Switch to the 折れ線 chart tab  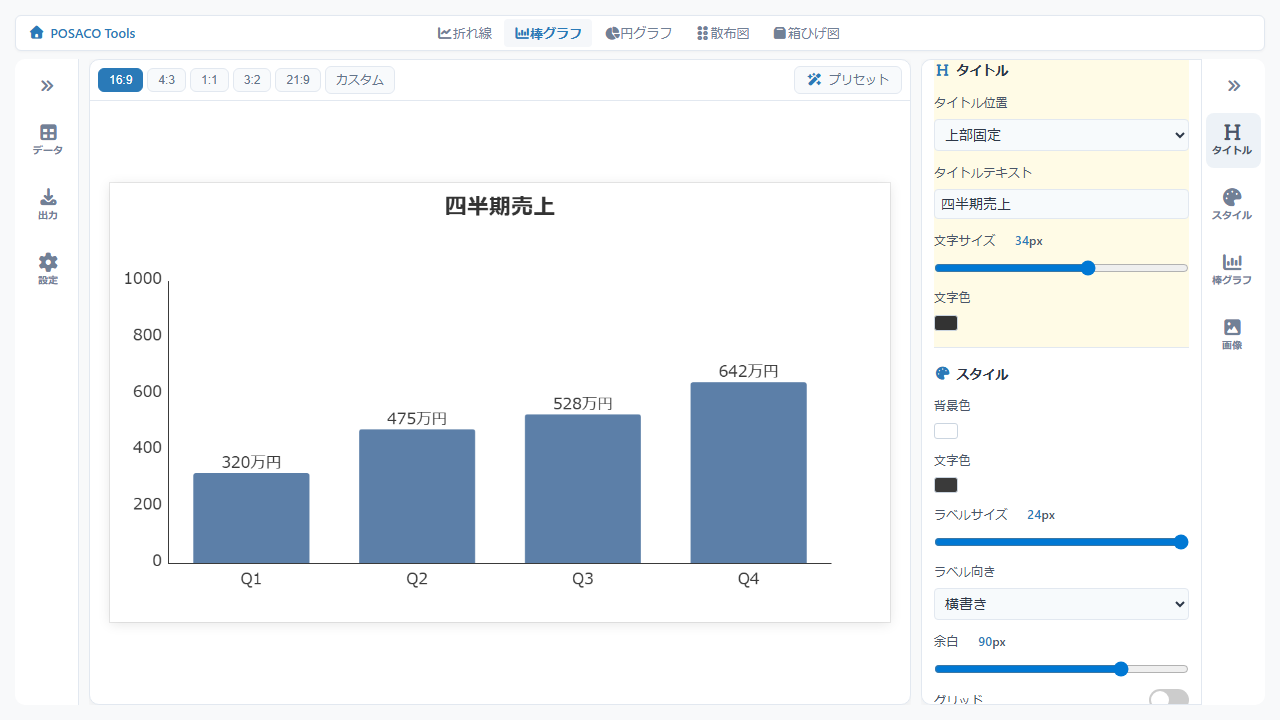pos(465,33)
